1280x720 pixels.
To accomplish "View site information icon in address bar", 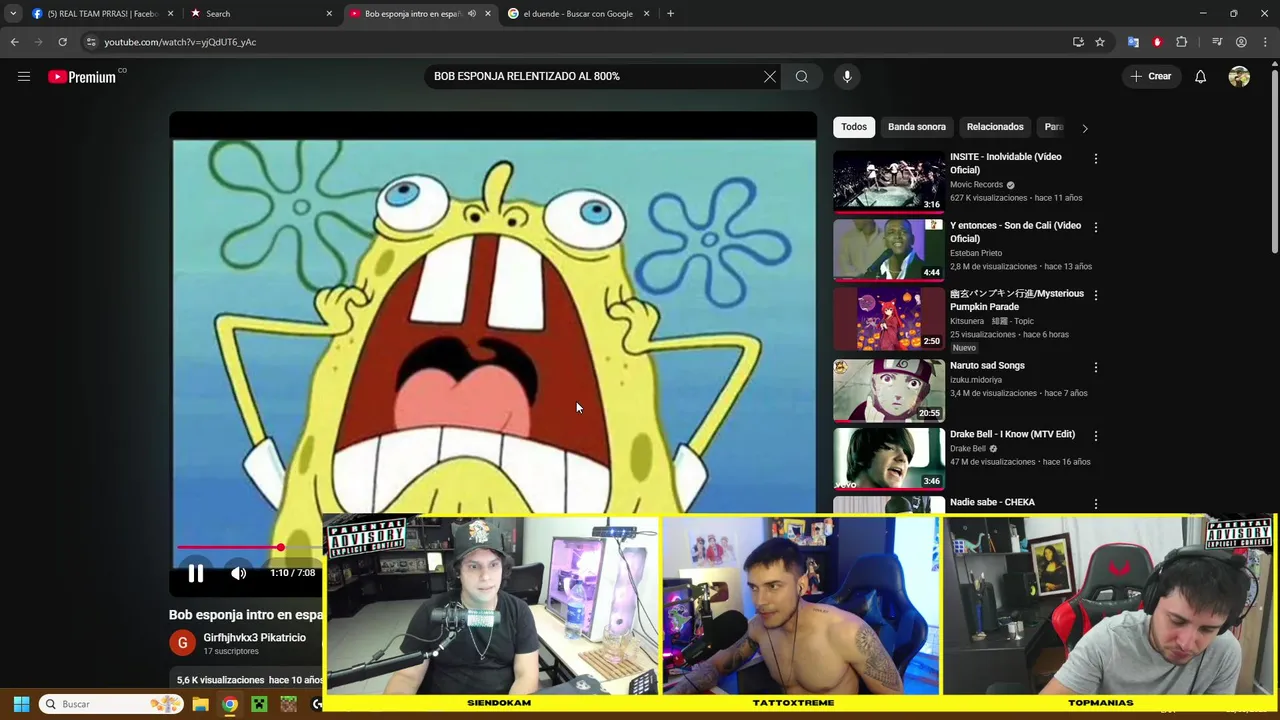I will [91, 42].
